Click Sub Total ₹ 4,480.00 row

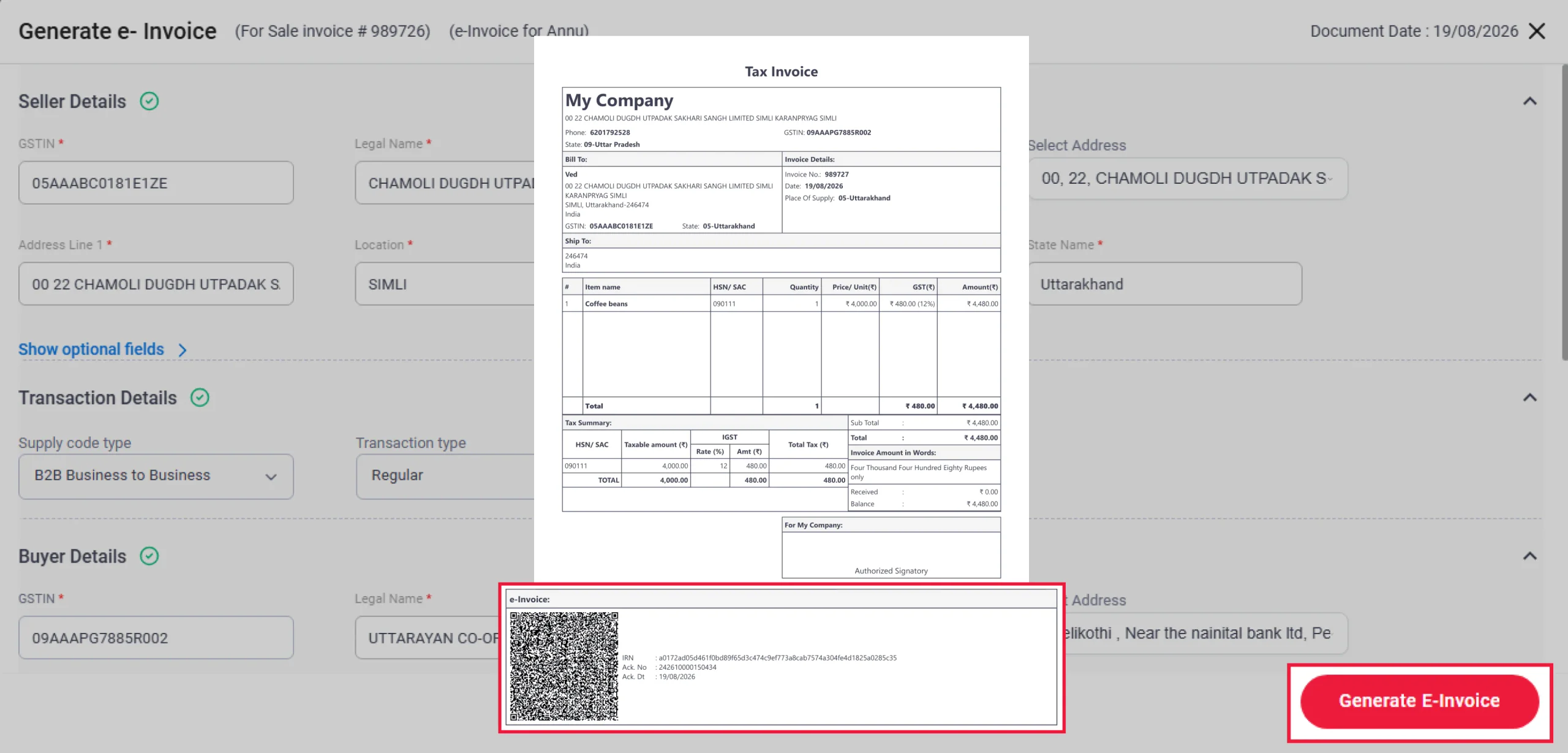click(x=924, y=423)
